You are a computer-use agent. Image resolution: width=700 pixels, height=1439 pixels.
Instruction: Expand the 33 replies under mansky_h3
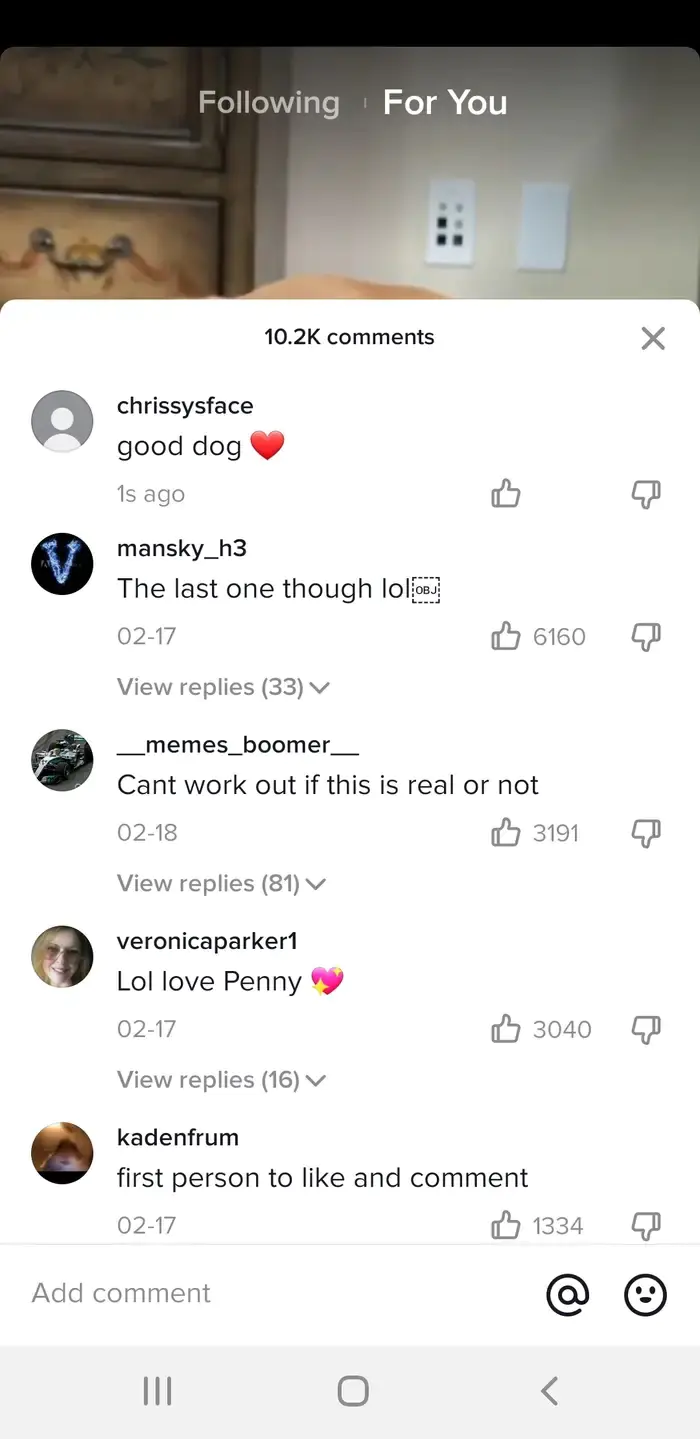coord(222,687)
